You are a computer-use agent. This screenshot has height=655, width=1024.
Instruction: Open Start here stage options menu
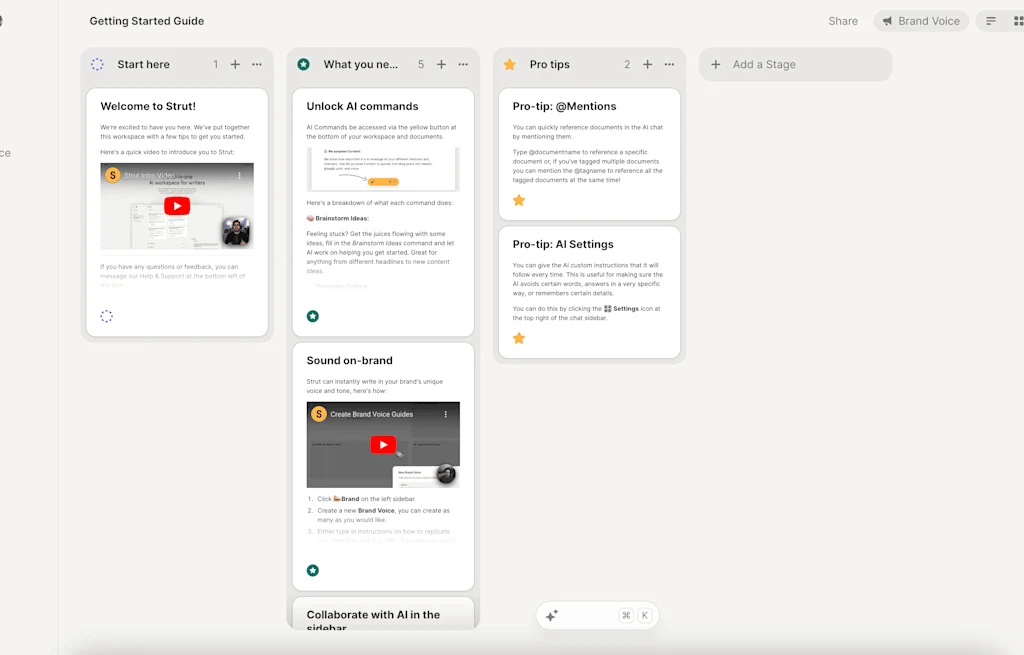tap(257, 64)
